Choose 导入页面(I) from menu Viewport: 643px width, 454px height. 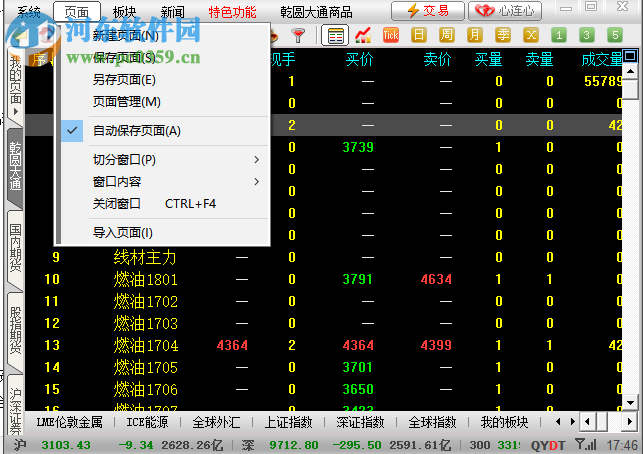pyautogui.click(x=165, y=233)
